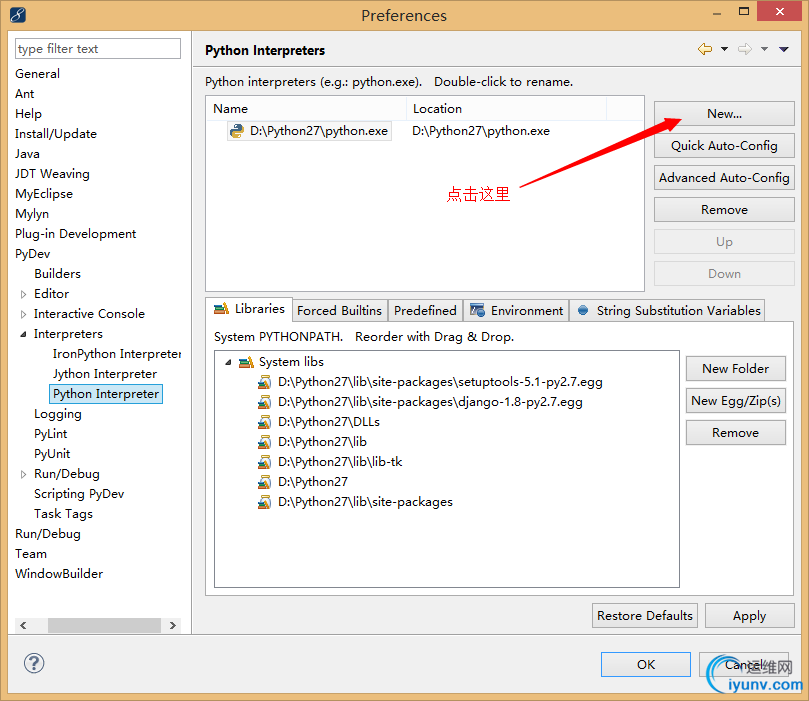Open the Predefined tab
The height and width of the screenshot is (701, 809).
point(425,311)
